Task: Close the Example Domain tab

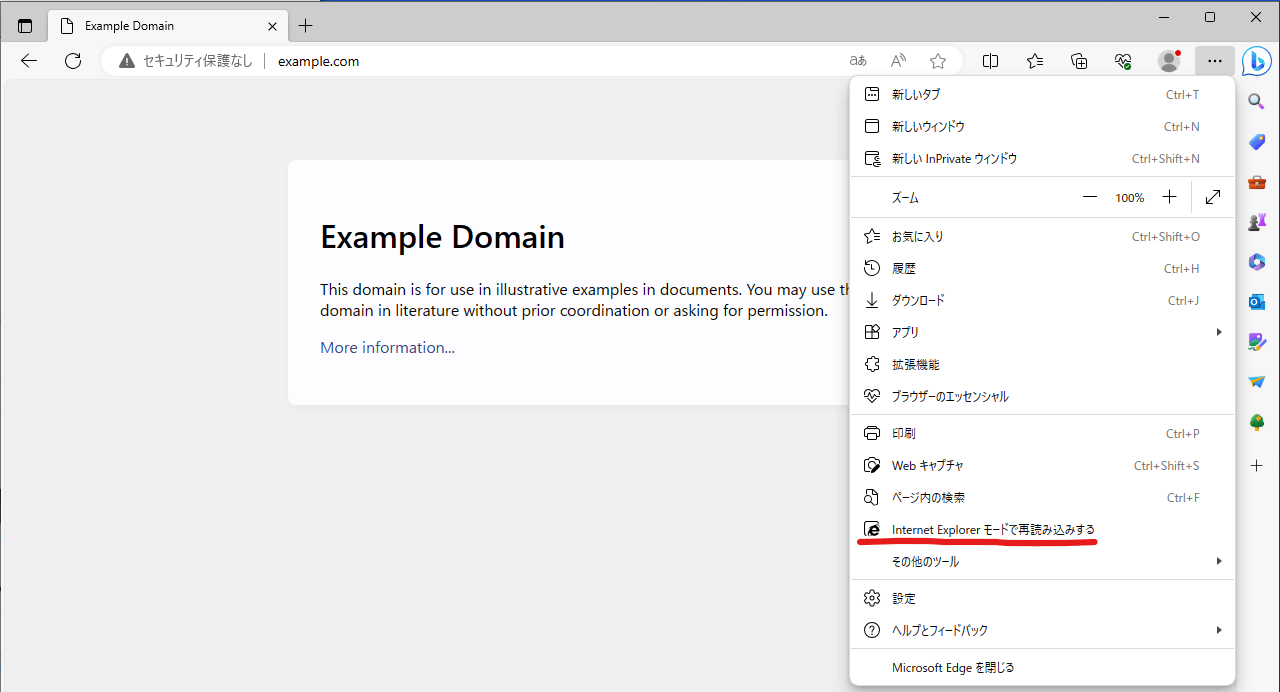Action: click(272, 26)
